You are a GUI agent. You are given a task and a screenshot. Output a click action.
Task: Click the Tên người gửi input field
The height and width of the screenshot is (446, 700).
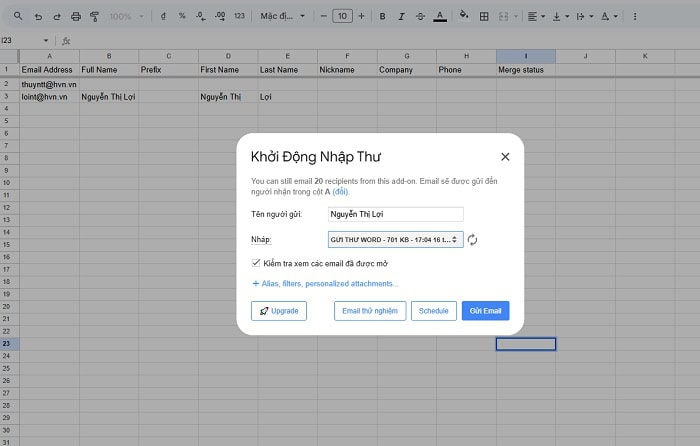tap(395, 214)
